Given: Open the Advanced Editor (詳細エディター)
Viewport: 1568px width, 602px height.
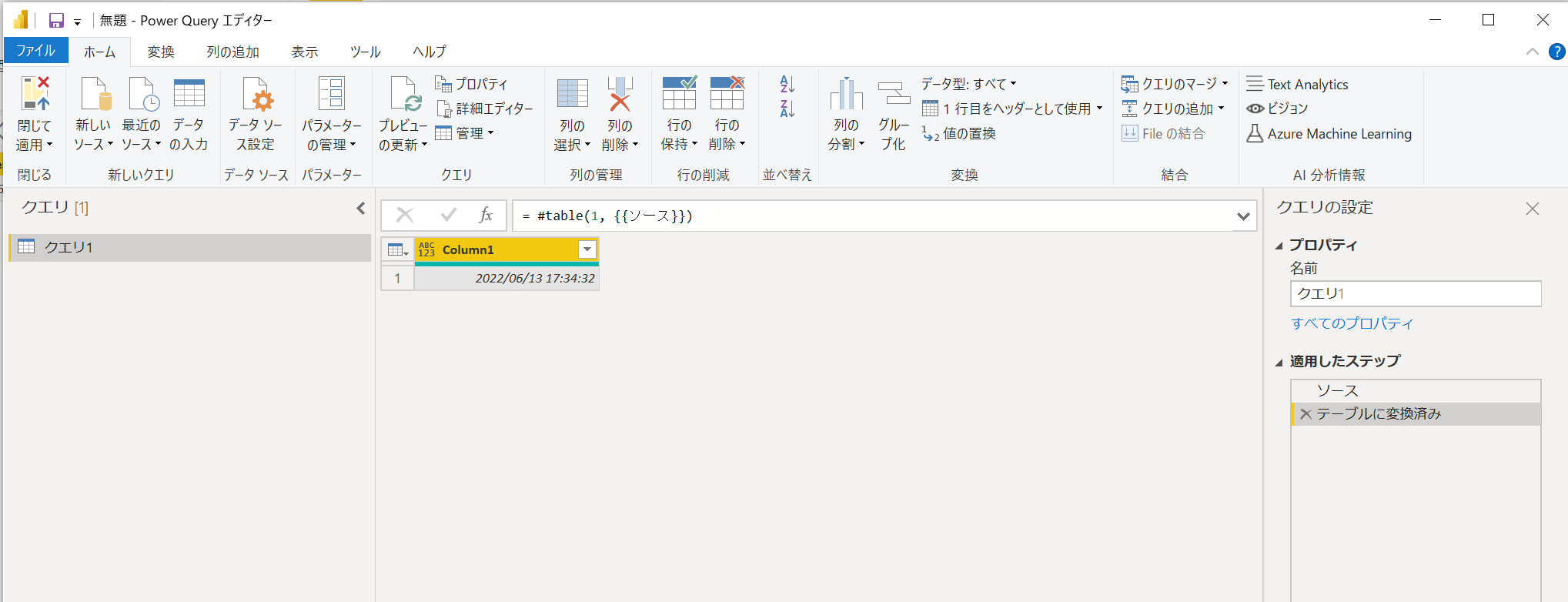Looking at the screenshot, I should point(485,109).
